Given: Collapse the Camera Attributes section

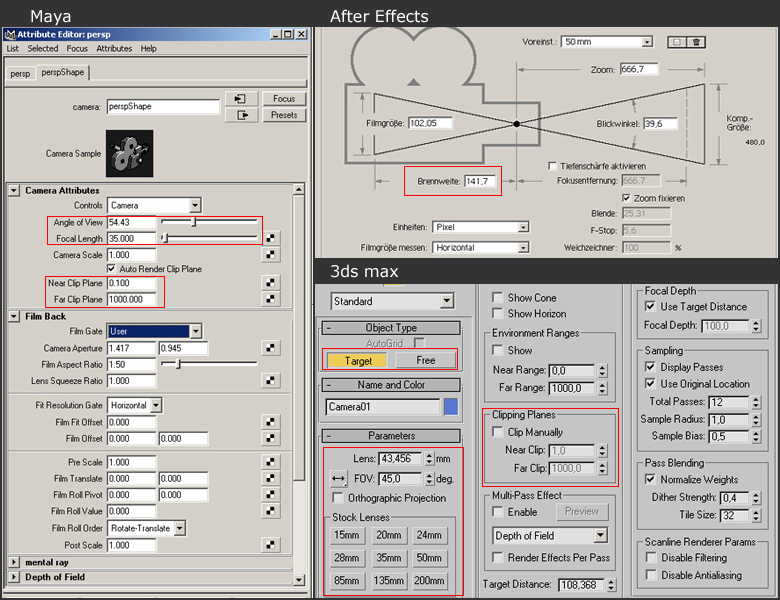Looking at the screenshot, I should (x=14, y=191).
